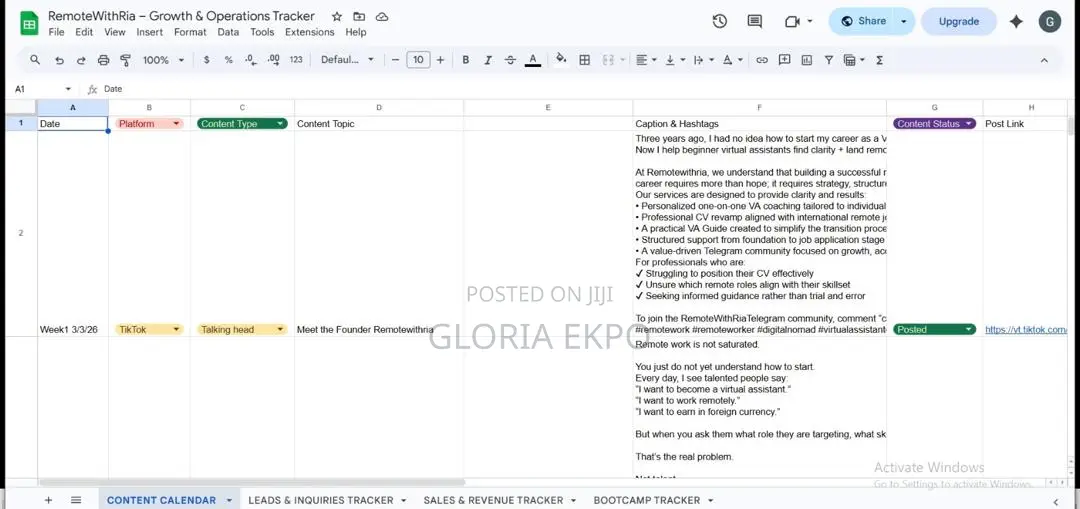The image size is (1080, 509).
Task: Insert a link
Action: click(x=762, y=60)
